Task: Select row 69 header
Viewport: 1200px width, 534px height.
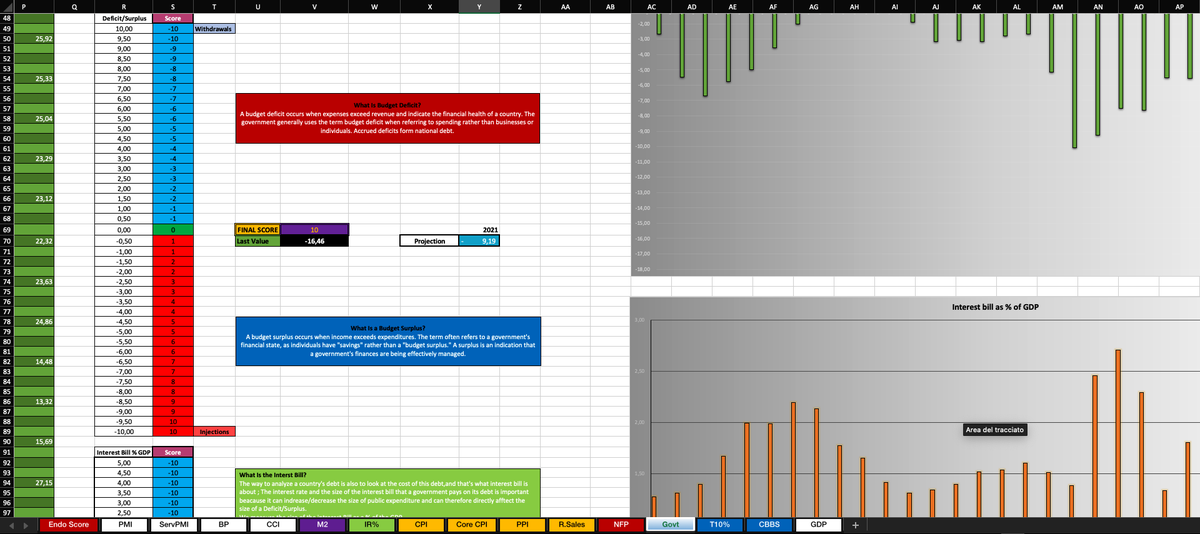Action: (7, 229)
